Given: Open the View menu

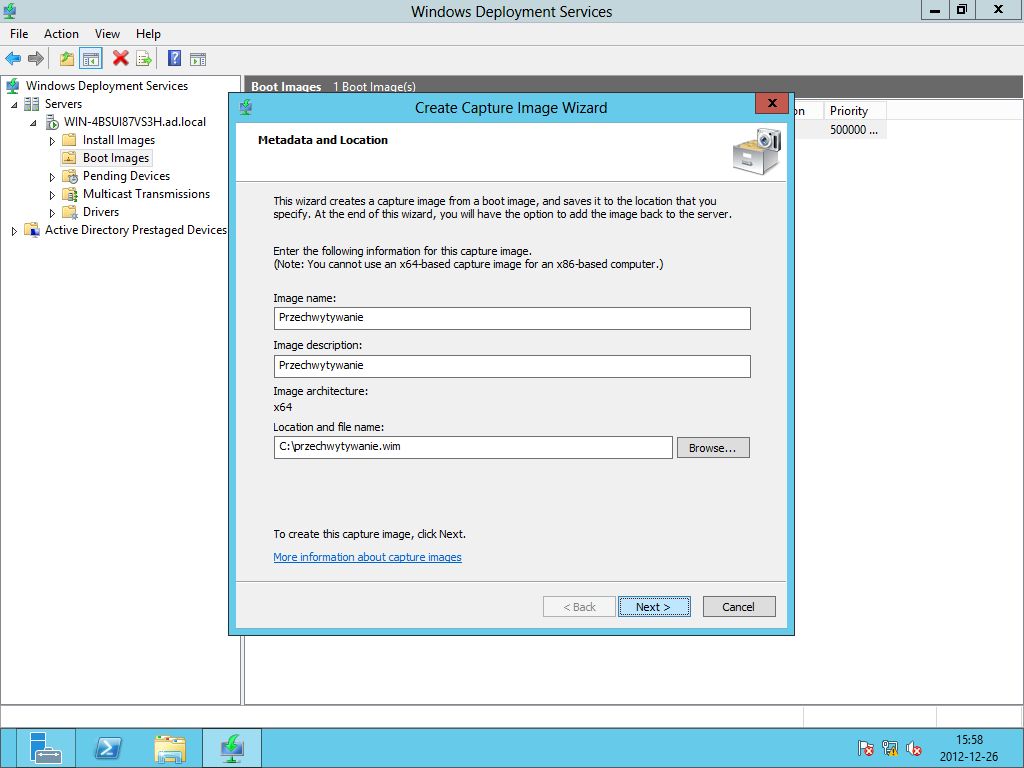Looking at the screenshot, I should tap(107, 34).
